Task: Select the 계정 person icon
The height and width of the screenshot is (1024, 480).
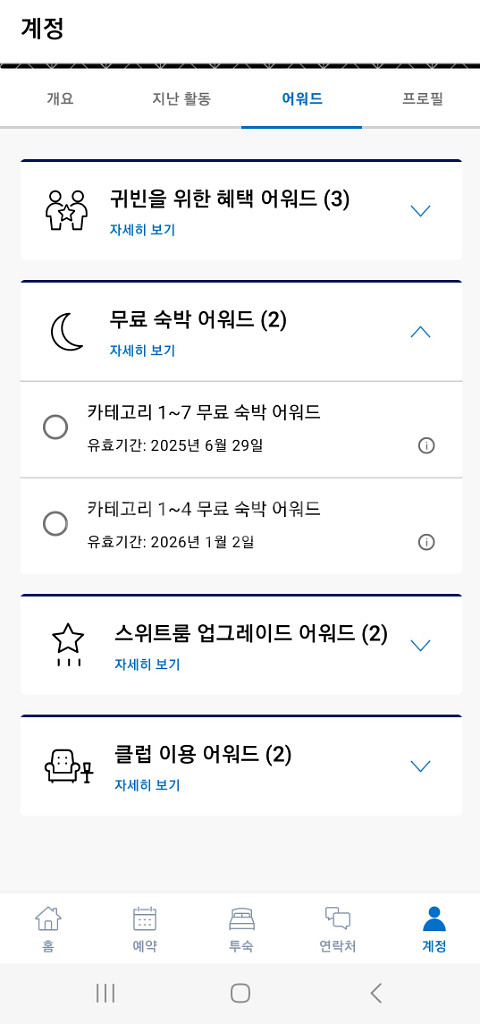Action: 434,919
